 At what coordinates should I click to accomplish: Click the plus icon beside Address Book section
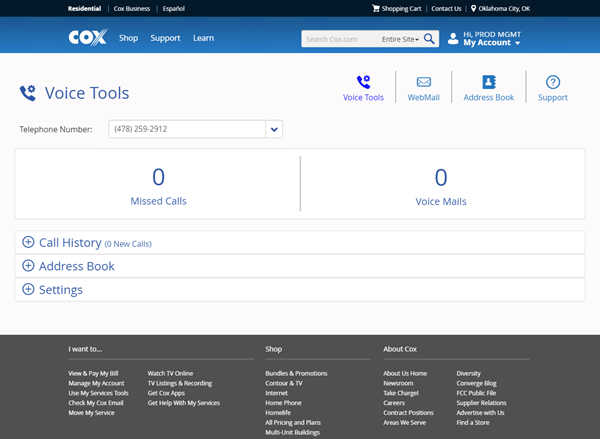point(28,266)
